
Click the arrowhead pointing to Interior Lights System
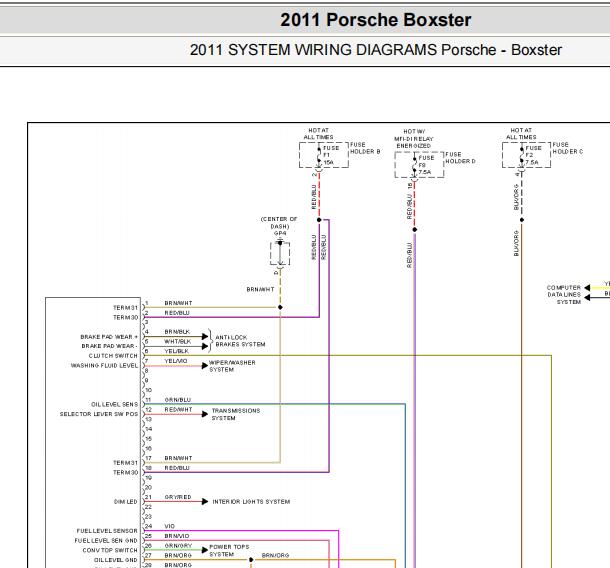click(x=205, y=502)
